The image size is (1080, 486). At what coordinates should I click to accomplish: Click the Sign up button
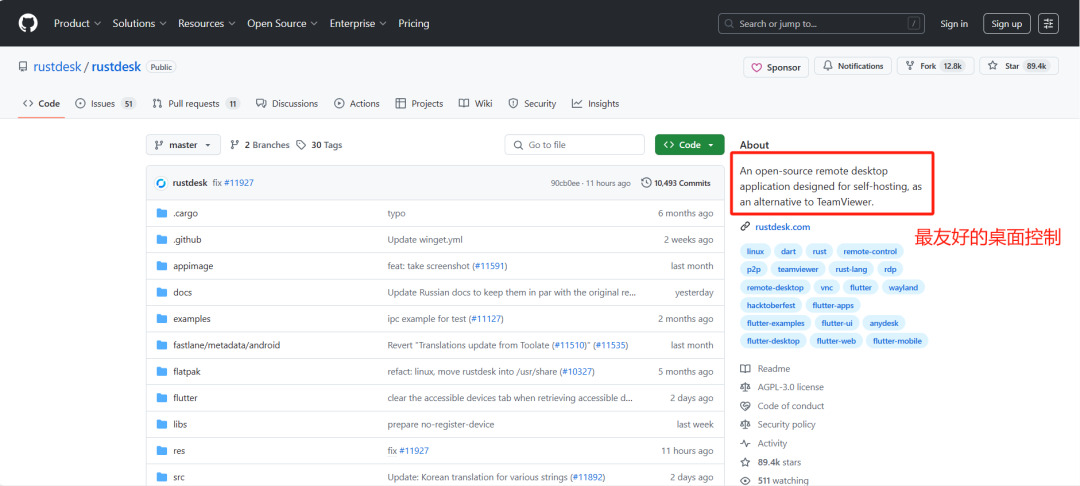1006,23
